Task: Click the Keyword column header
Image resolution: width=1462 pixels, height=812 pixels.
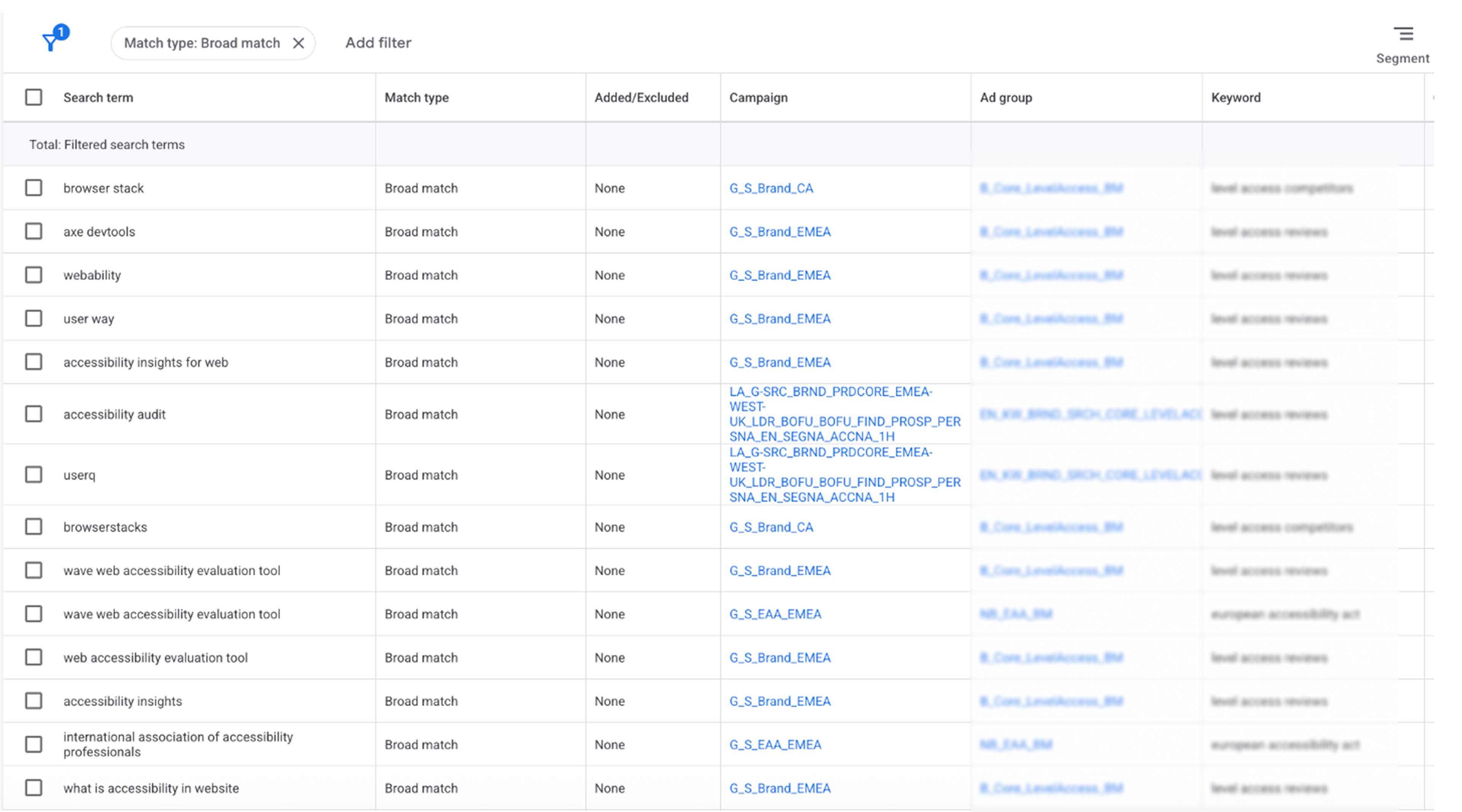Action: pos(1235,97)
